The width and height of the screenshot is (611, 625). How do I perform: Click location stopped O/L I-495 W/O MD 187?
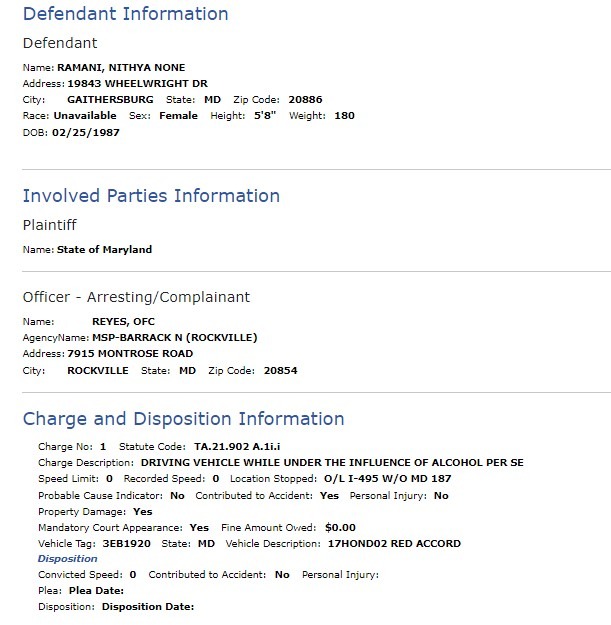[x=387, y=478]
